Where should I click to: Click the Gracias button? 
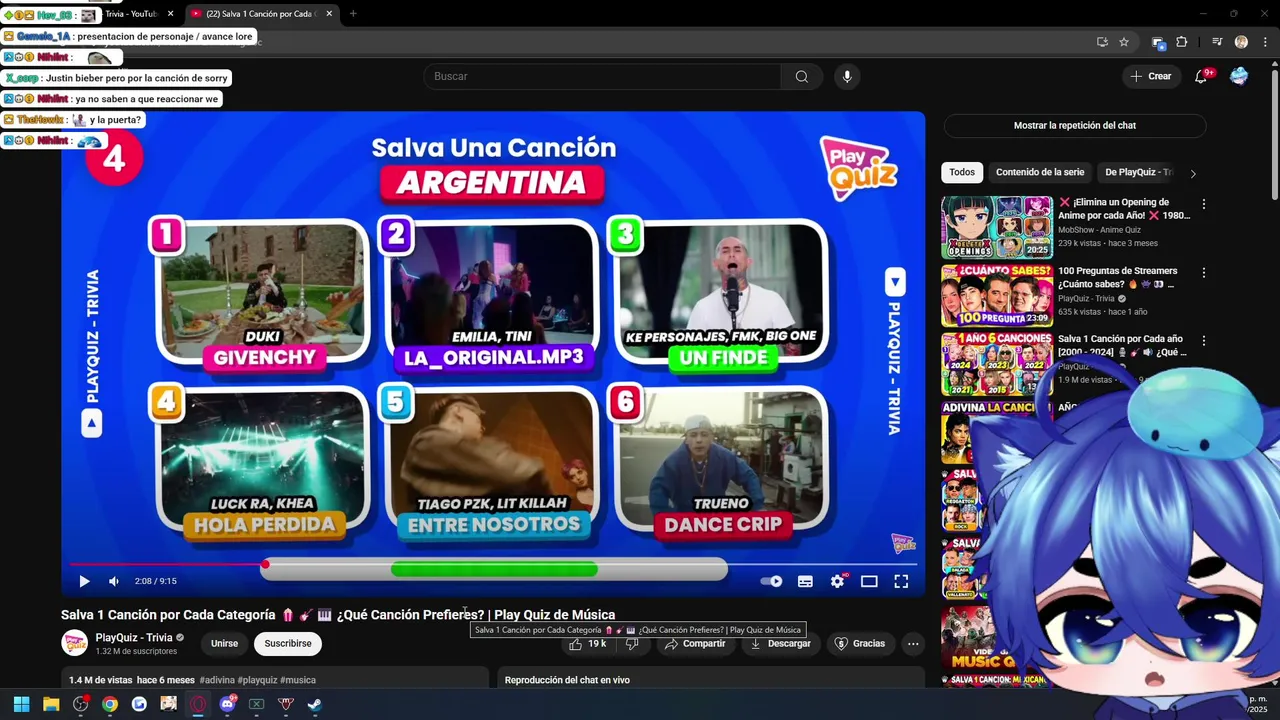(x=860, y=644)
